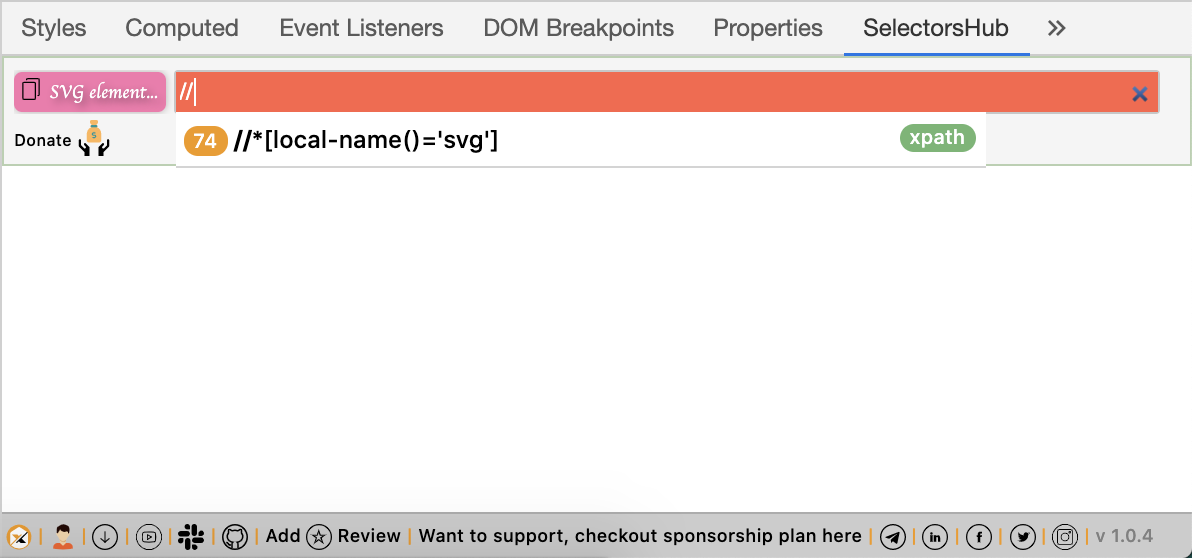
Task: Click the author avatar icon in footer
Action: pyautogui.click(x=62, y=537)
